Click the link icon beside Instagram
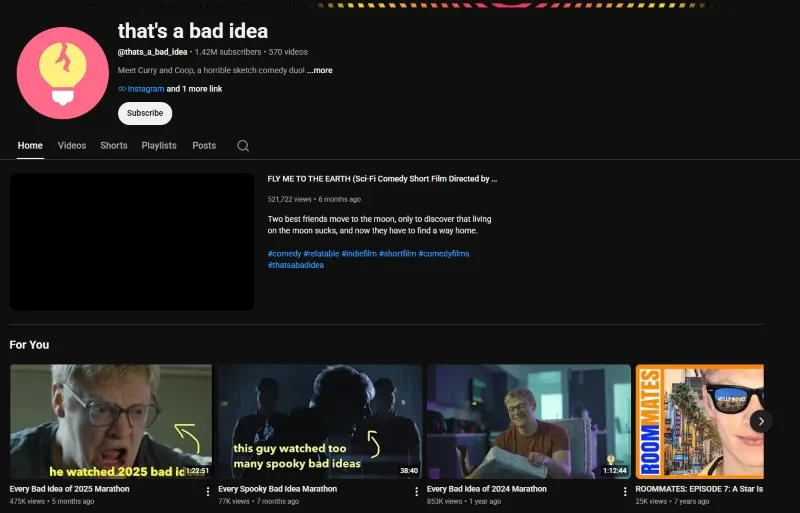 122,89
